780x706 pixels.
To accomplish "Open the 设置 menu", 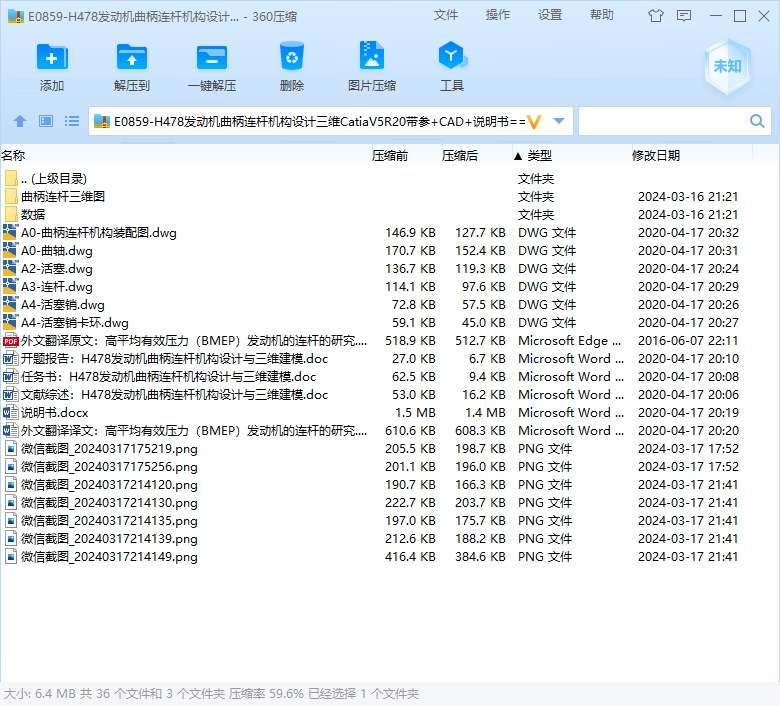I will click(x=550, y=15).
